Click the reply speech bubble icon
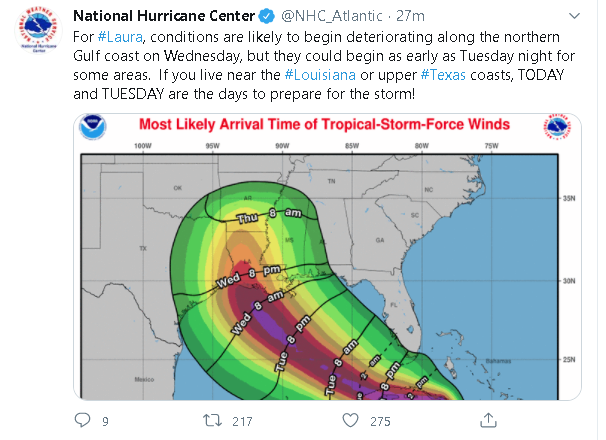Viewport: 606px width, 440px height. [82, 420]
